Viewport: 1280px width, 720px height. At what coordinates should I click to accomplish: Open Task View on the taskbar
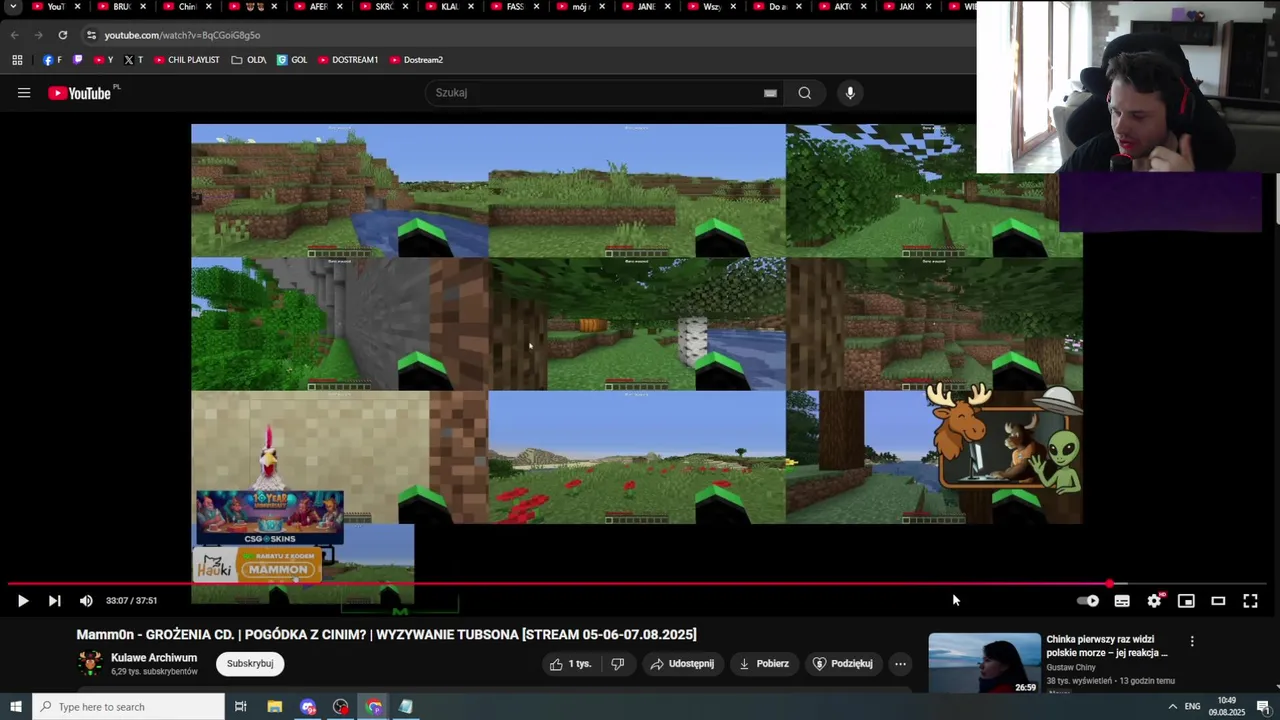(240, 707)
